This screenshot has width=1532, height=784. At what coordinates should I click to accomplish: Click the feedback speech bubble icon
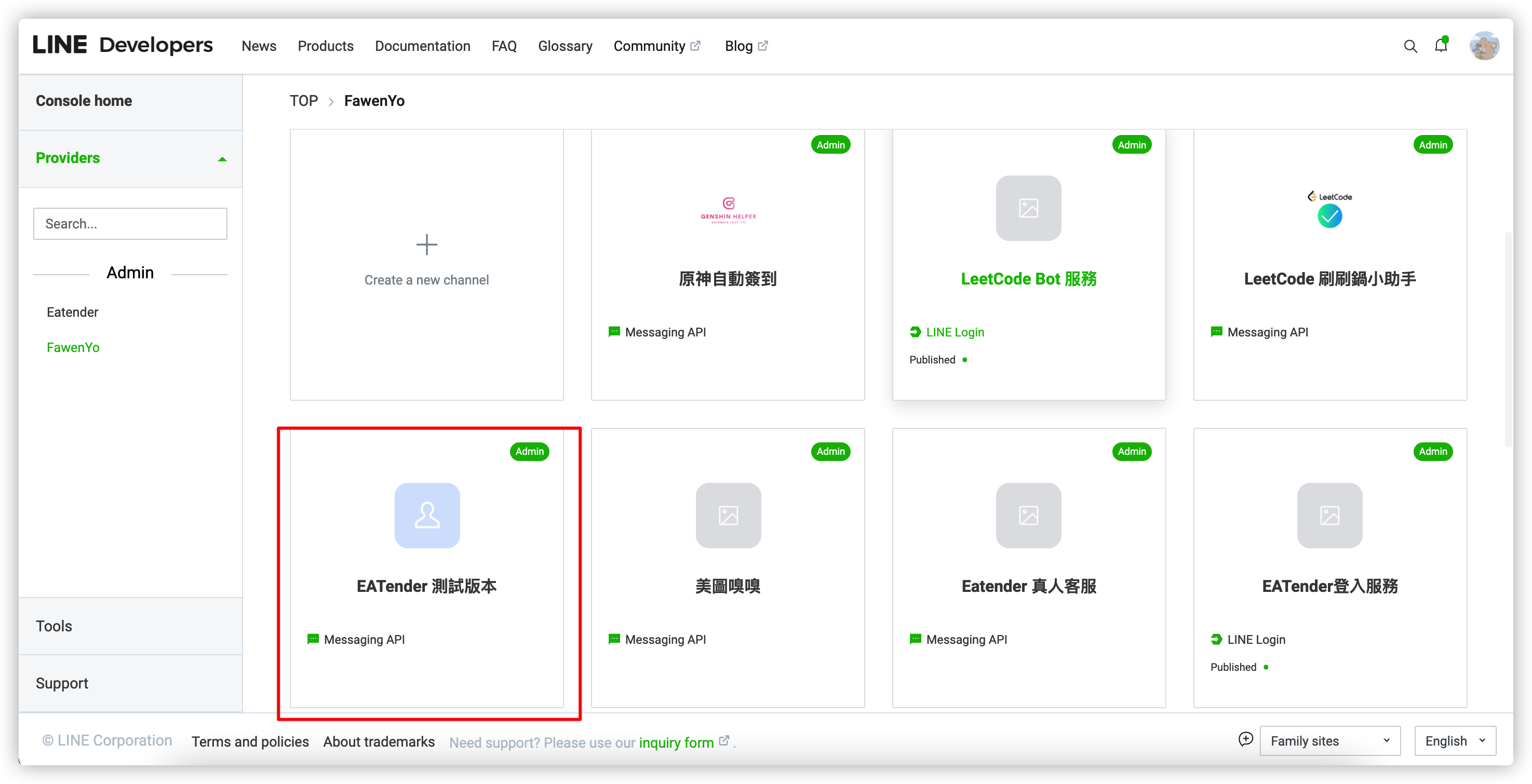point(1245,739)
